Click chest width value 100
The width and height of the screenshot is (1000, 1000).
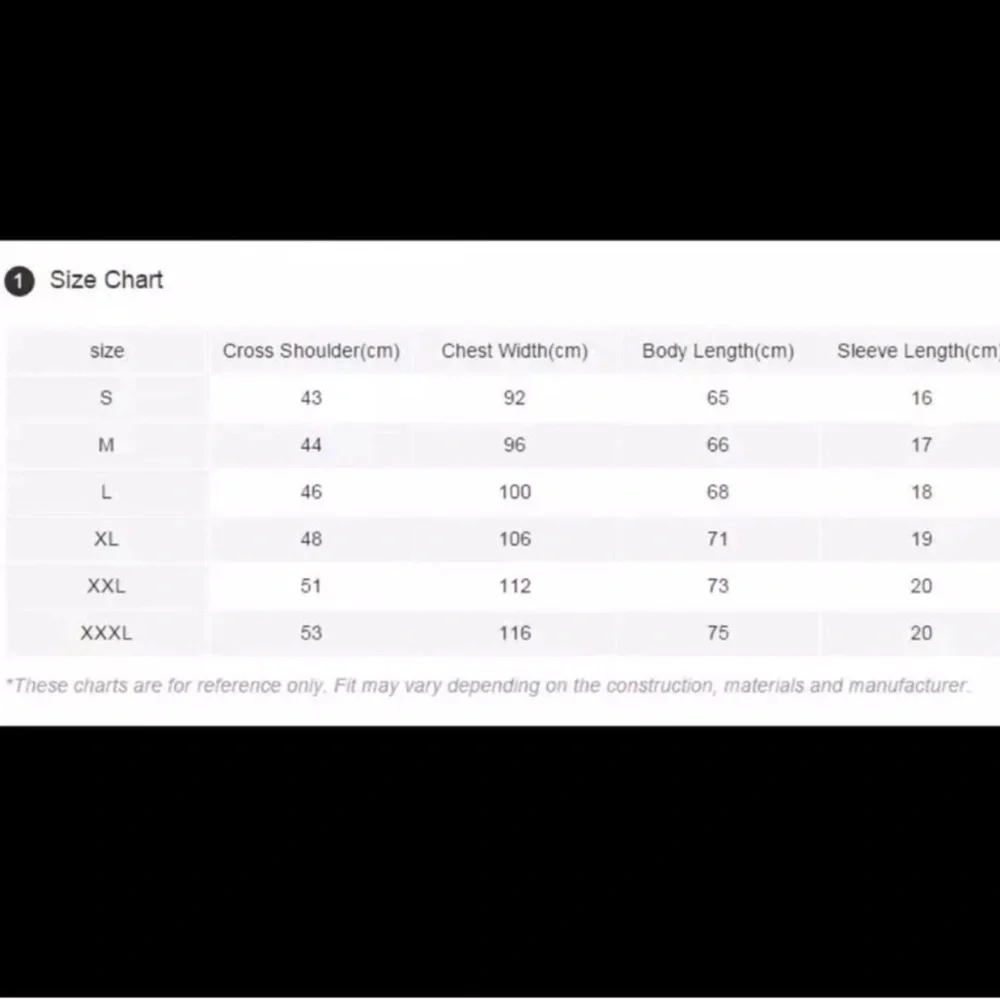515,492
